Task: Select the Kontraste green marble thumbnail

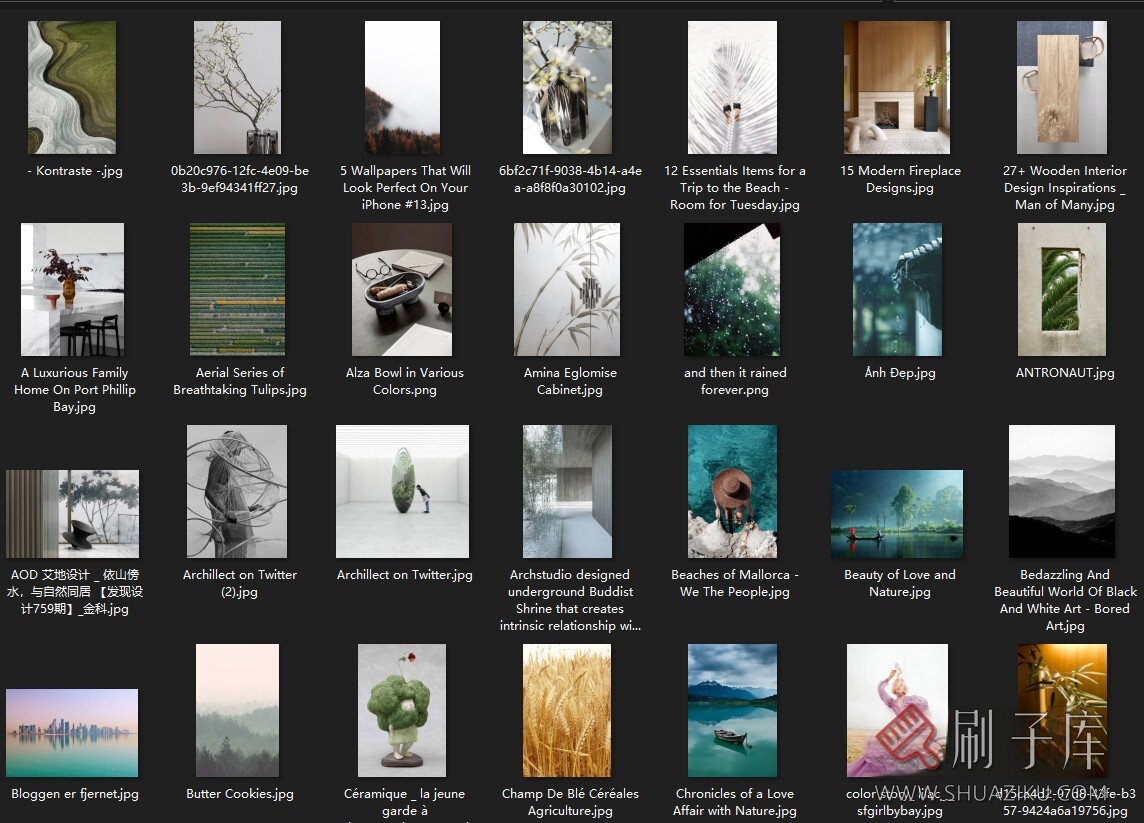Action: pyautogui.click(x=72, y=88)
